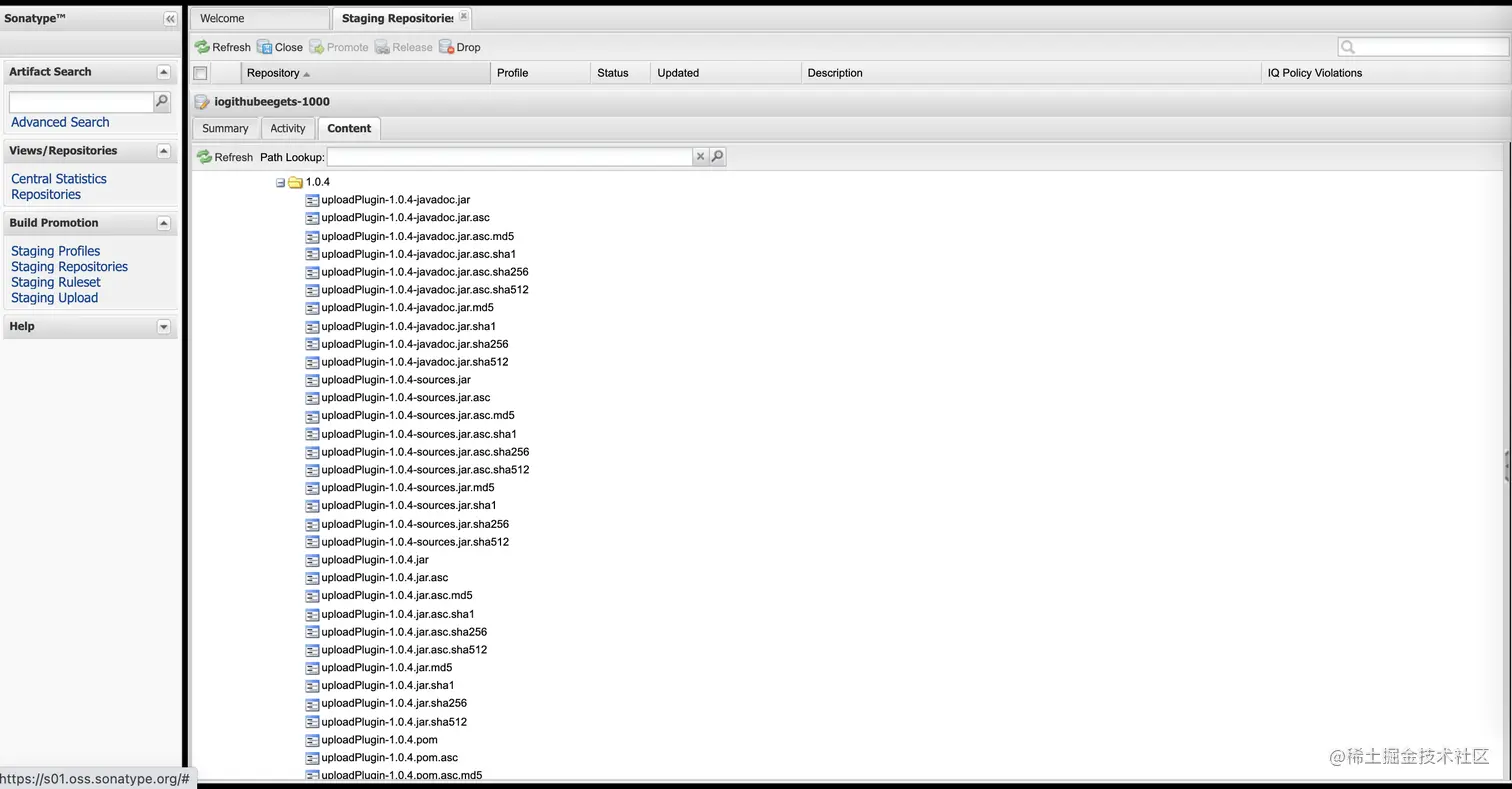Click the Profile column header

pos(540,73)
